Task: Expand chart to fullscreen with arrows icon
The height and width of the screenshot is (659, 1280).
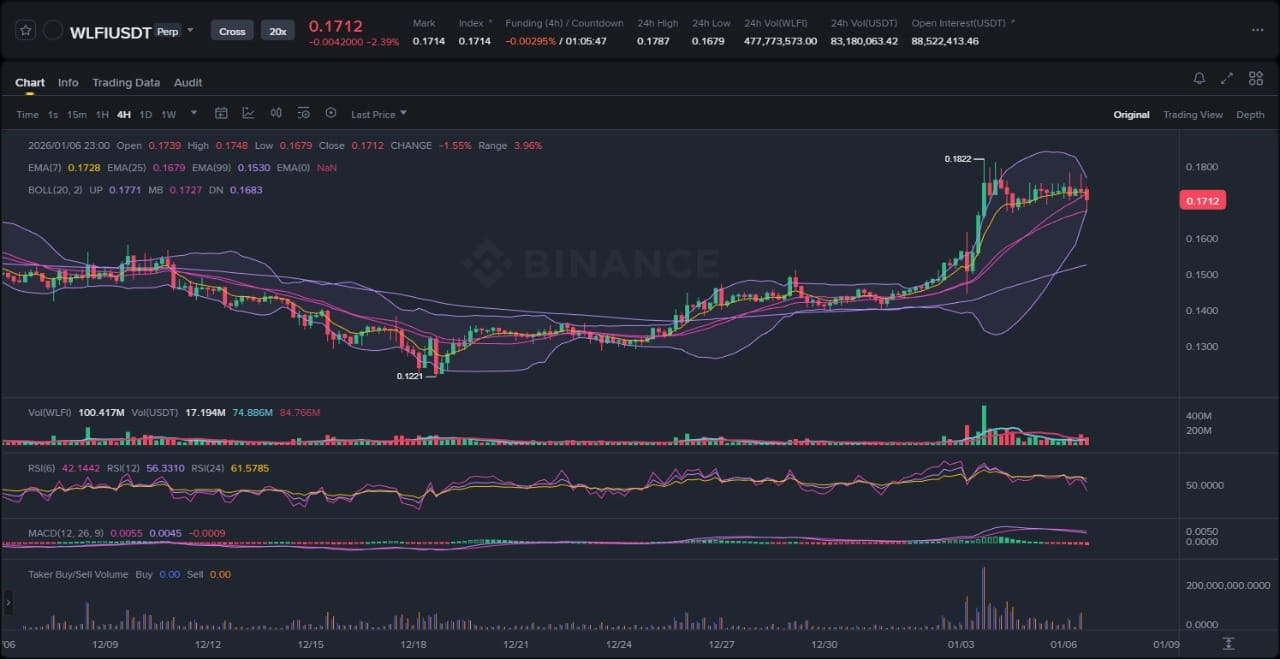Action: click(1227, 78)
